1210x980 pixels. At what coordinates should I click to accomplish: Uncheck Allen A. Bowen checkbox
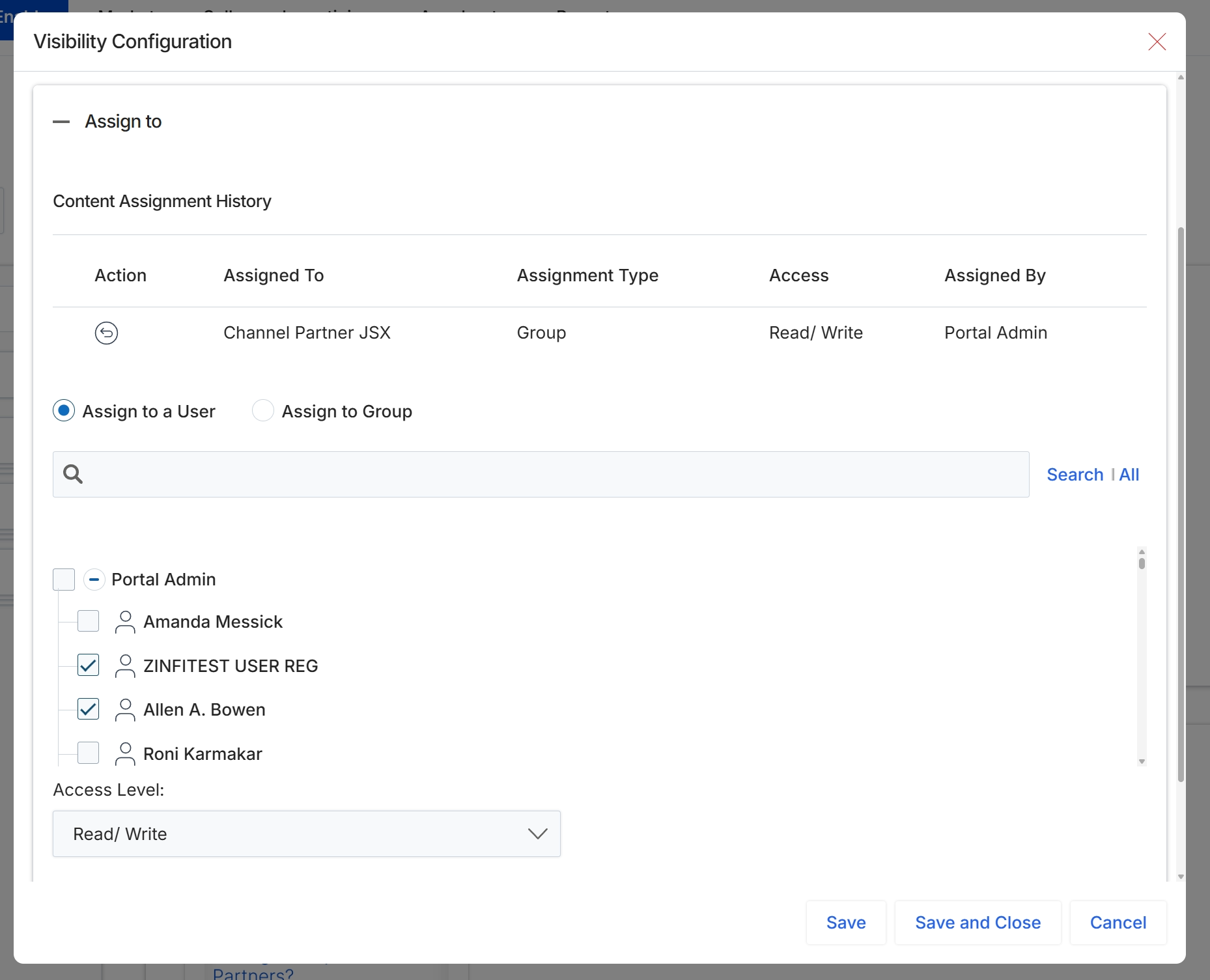[x=89, y=709]
